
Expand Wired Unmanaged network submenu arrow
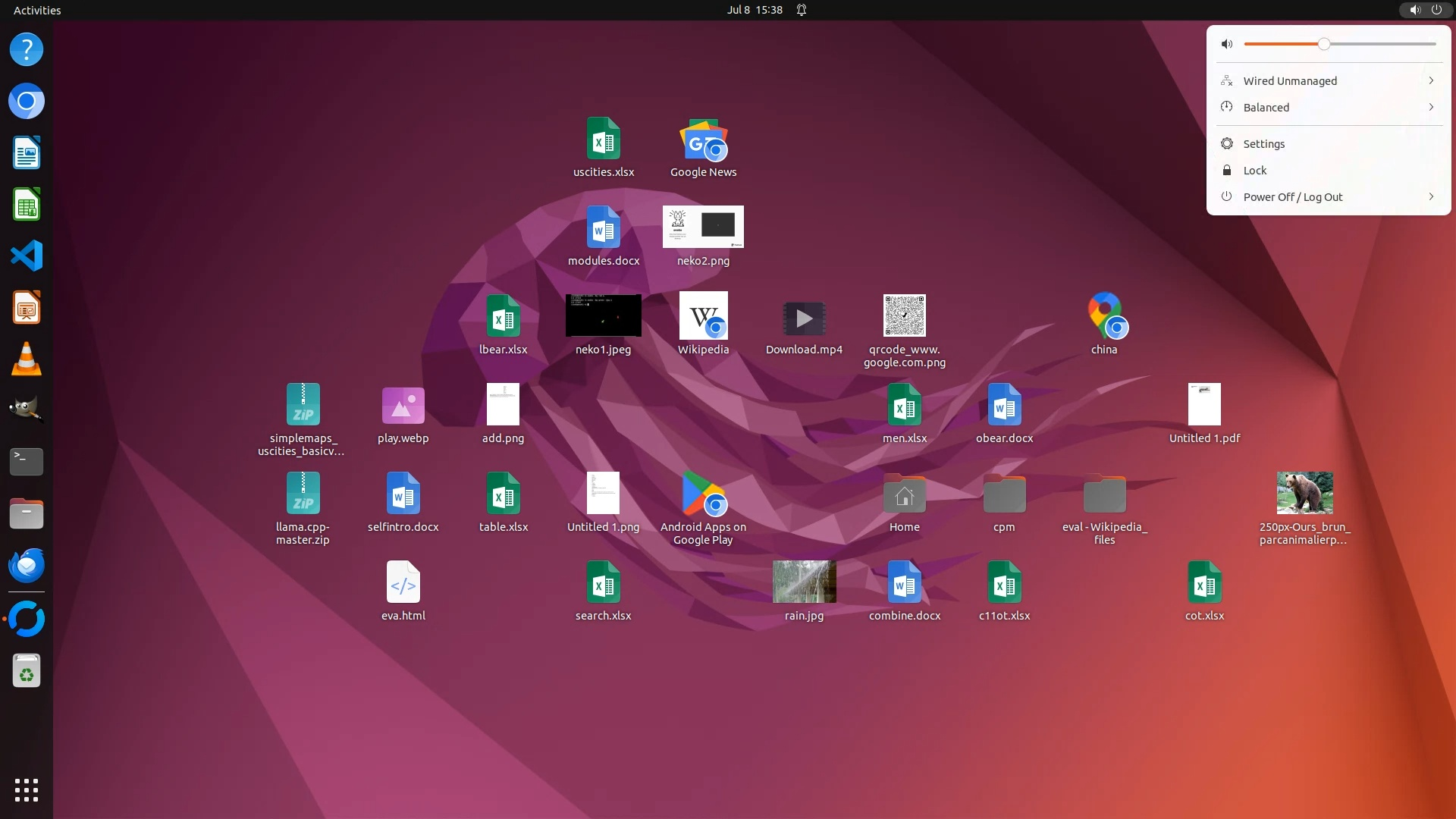pos(1431,80)
